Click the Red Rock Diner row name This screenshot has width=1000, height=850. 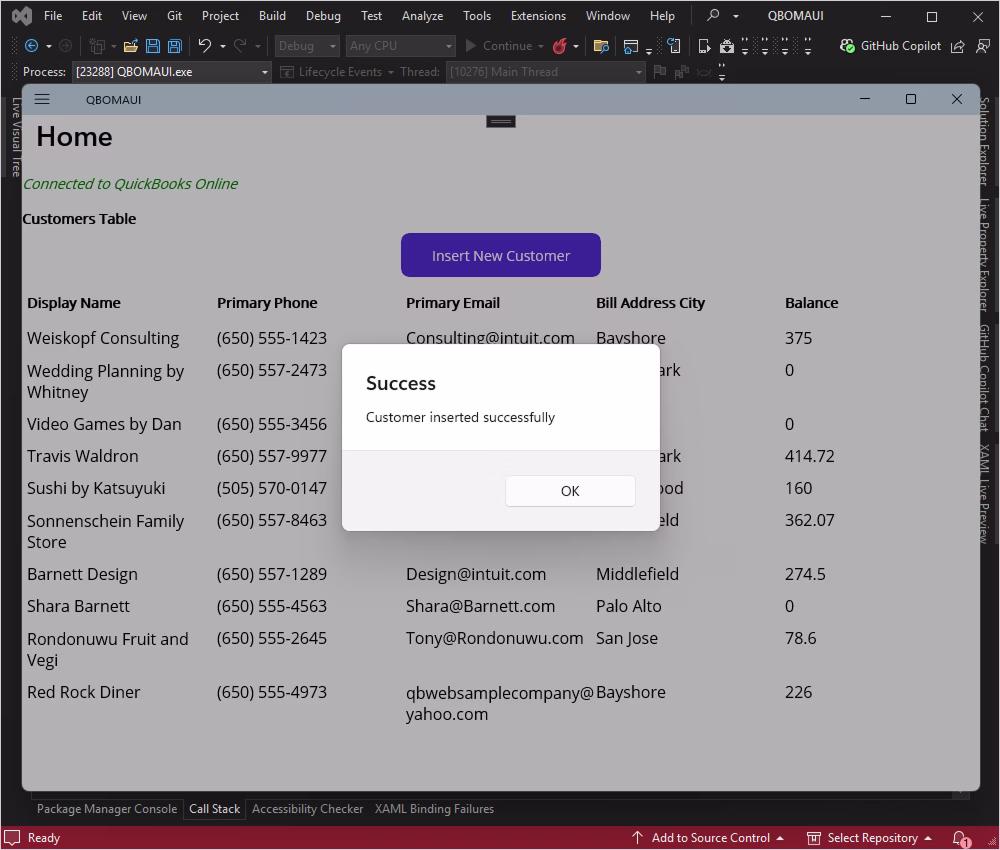point(84,692)
